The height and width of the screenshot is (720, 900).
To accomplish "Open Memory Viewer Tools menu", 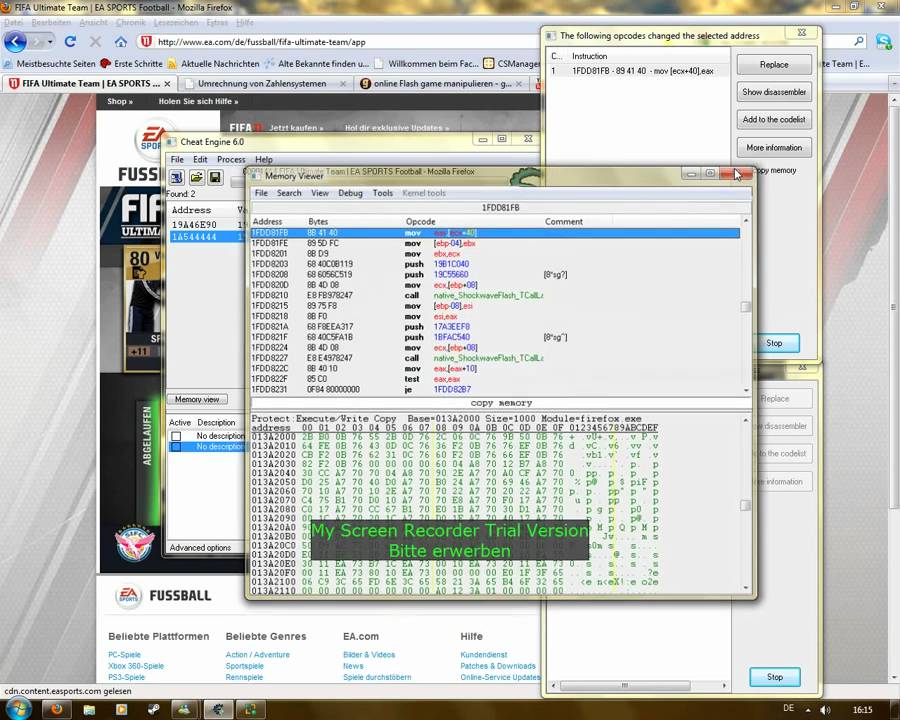I will coord(382,193).
